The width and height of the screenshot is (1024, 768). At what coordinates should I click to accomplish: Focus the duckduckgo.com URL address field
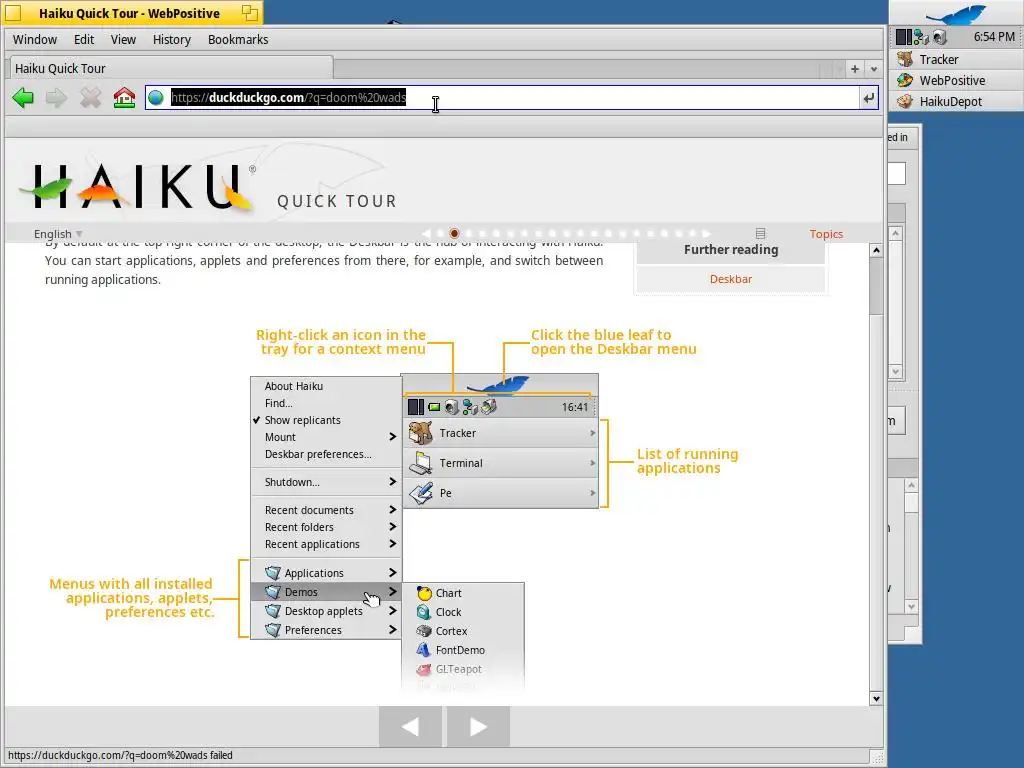(x=503, y=98)
